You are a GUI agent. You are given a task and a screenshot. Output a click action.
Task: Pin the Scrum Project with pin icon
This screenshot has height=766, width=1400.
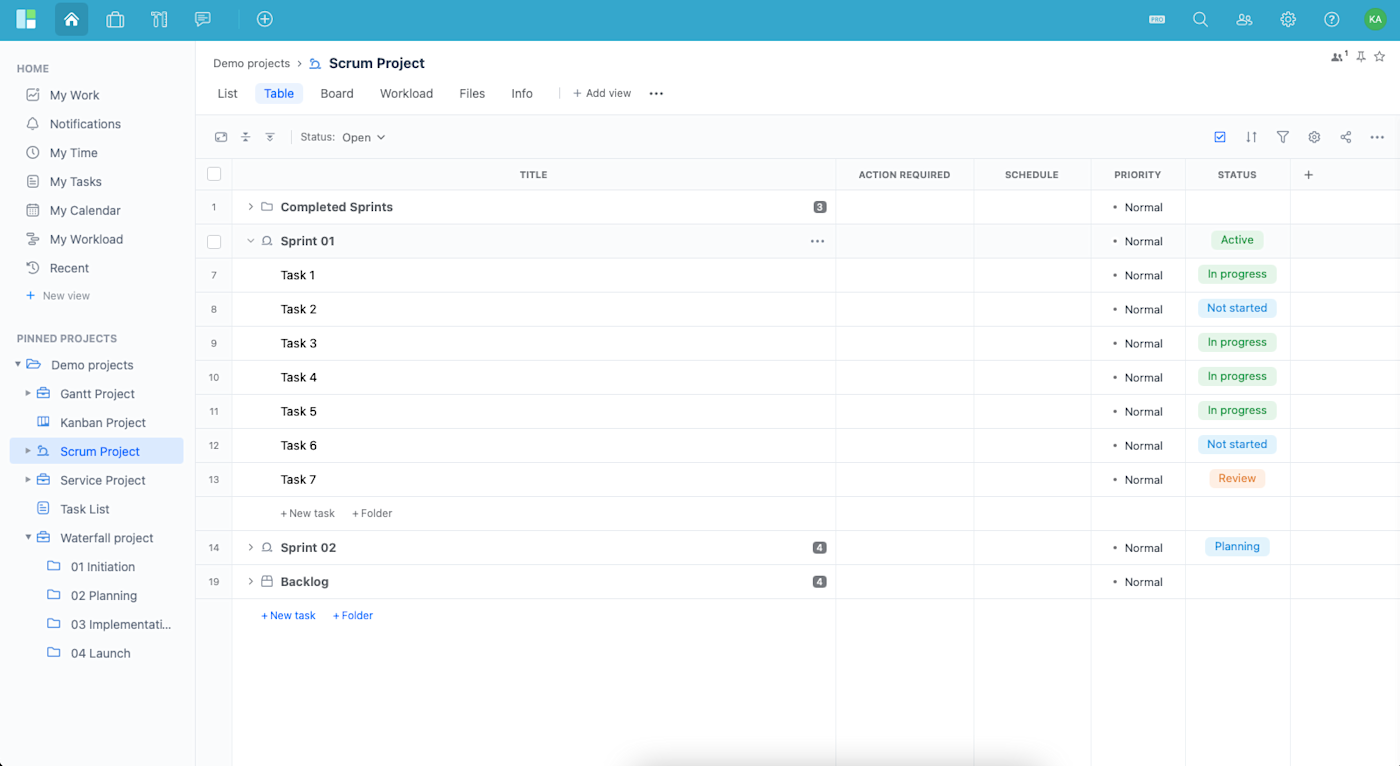coord(1361,57)
